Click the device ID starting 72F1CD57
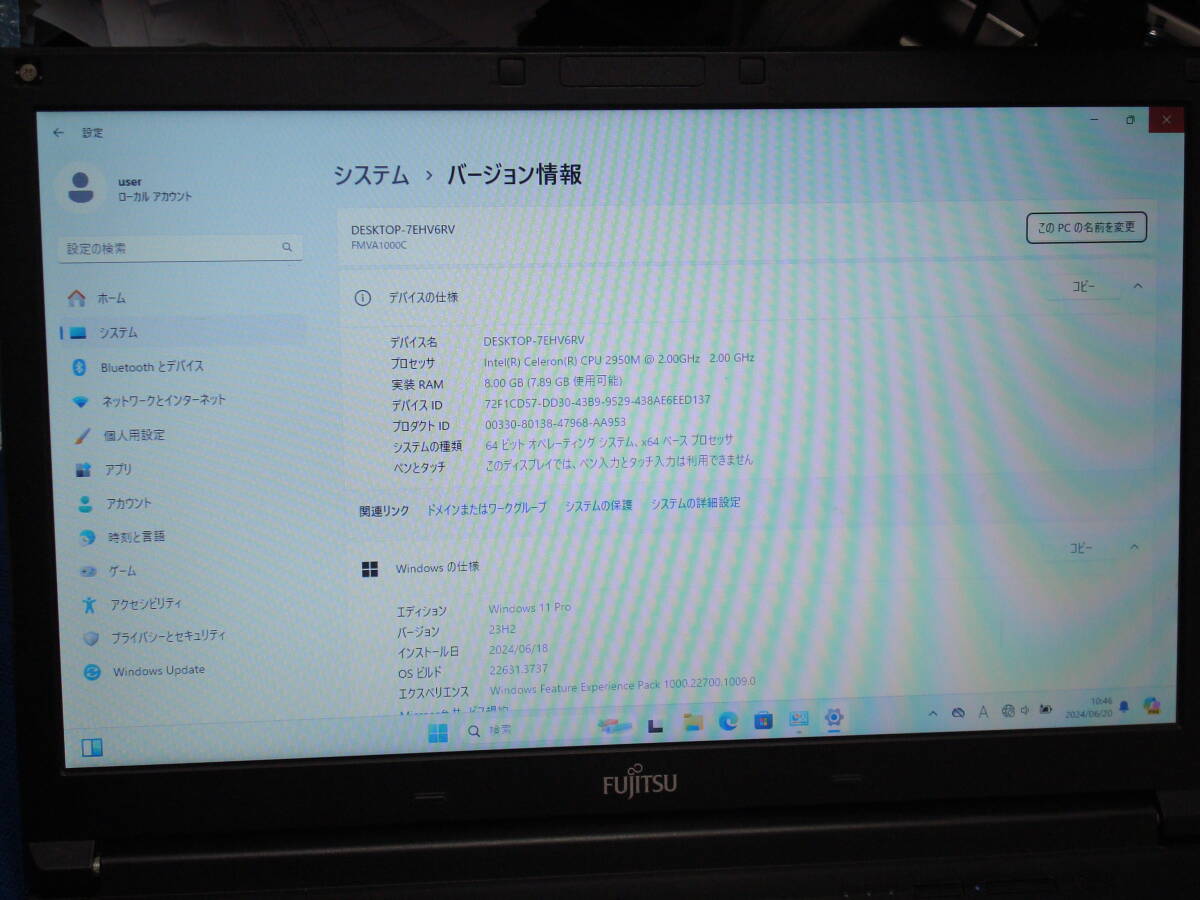1200x900 pixels. (x=597, y=401)
